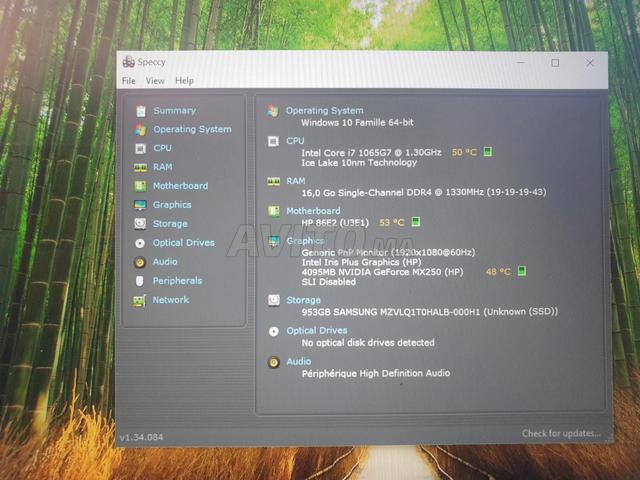Screen dimensions: 640x480
Task: Click the Windows logo icon in summary pane
Action: 273,111
